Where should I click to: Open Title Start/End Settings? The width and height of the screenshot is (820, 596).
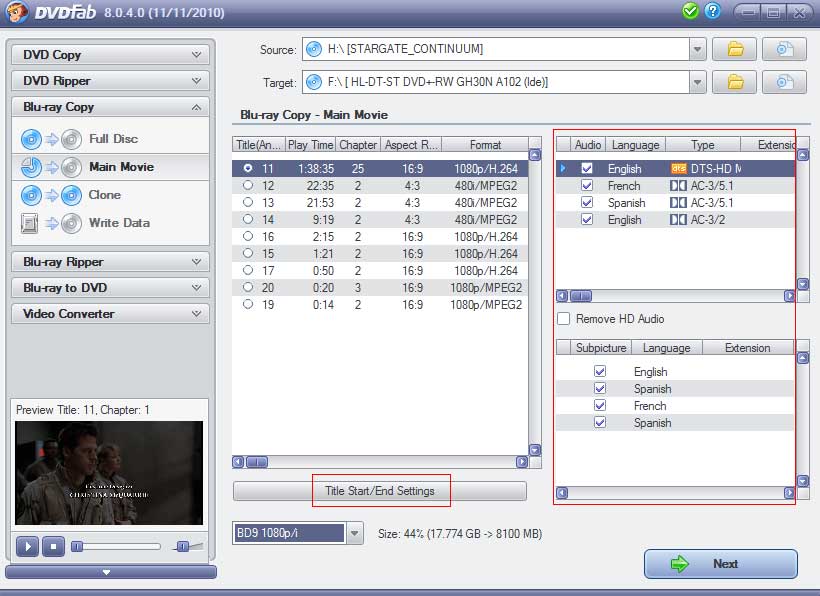[x=380, y=491]
